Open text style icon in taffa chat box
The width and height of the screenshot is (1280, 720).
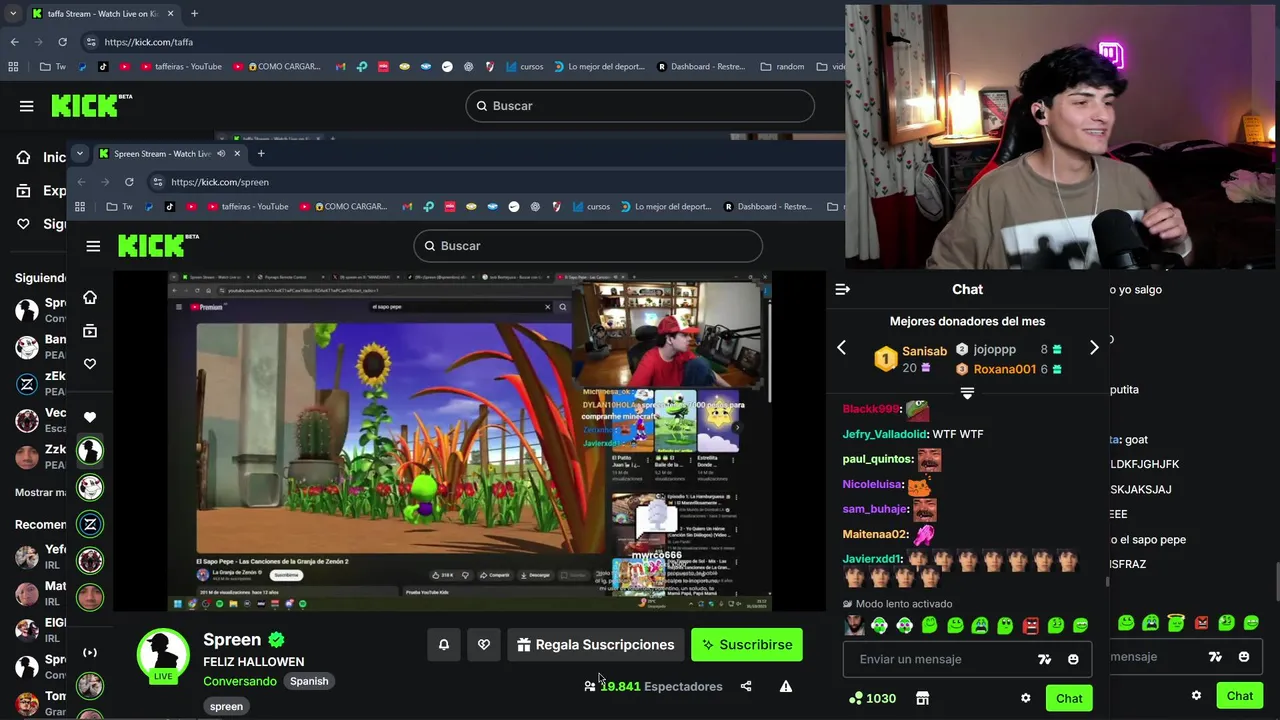[1215, 657]
